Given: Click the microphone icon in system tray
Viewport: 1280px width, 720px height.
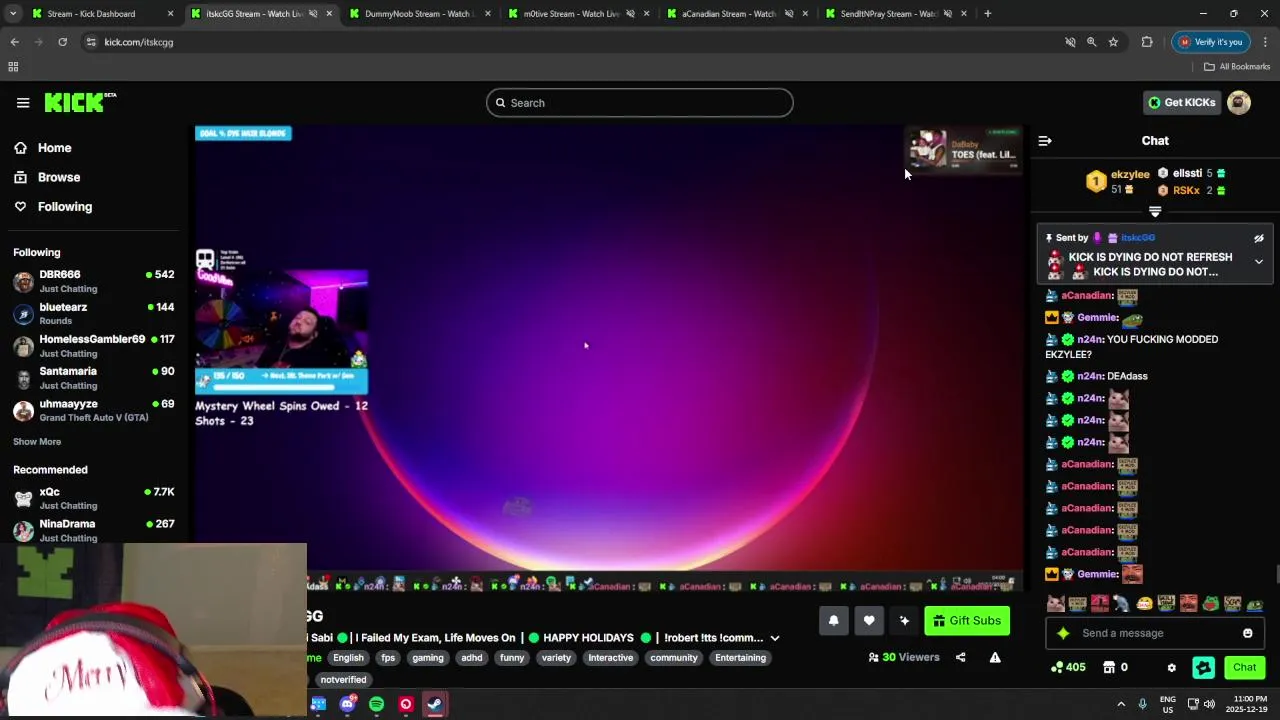Looking at the screenshot, I should pyautogui.click(x=1143, y=704).
